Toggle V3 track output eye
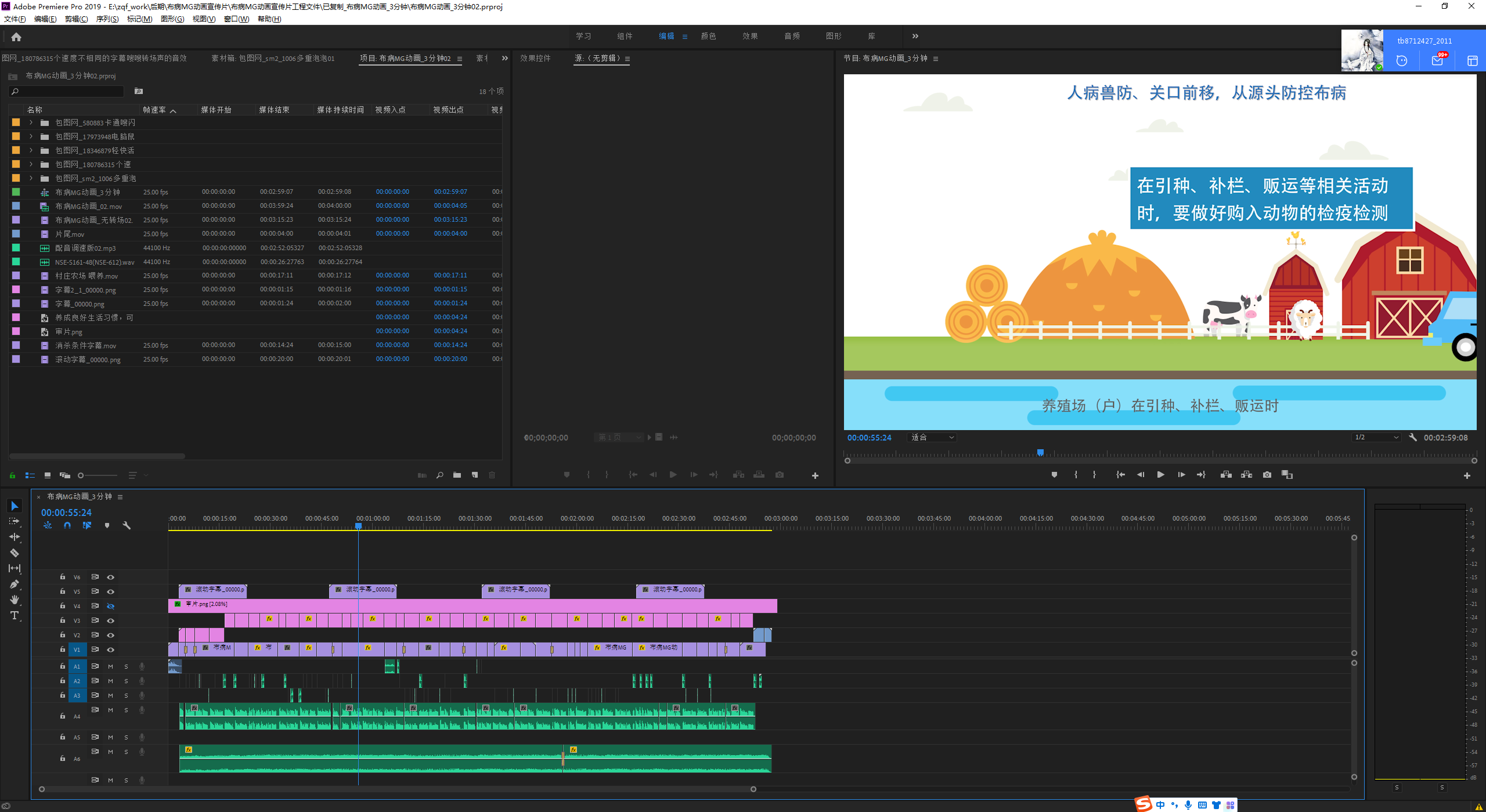The height and width of the screenshot is (812, 1486). tap(110, 620)
